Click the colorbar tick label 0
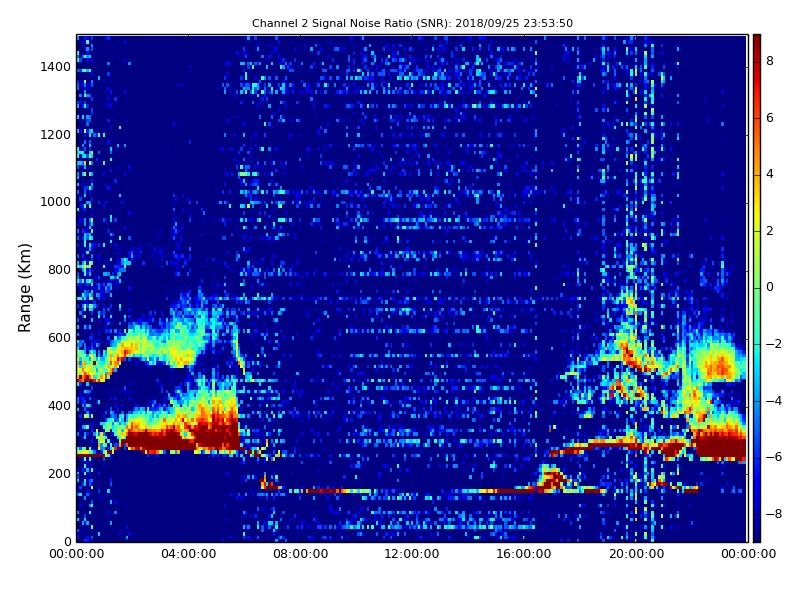The image size is (800, 600). (x=770, y=287)
